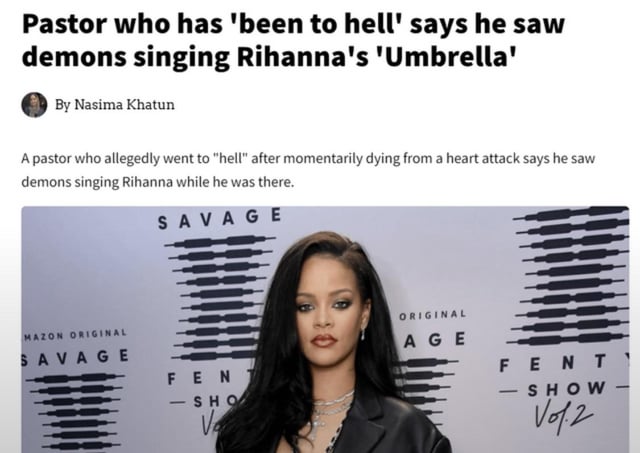Screen dimensions: 640x453
Task: Click the article headline about the pastor
Action: pyautogui.click(x=293, y=40)
